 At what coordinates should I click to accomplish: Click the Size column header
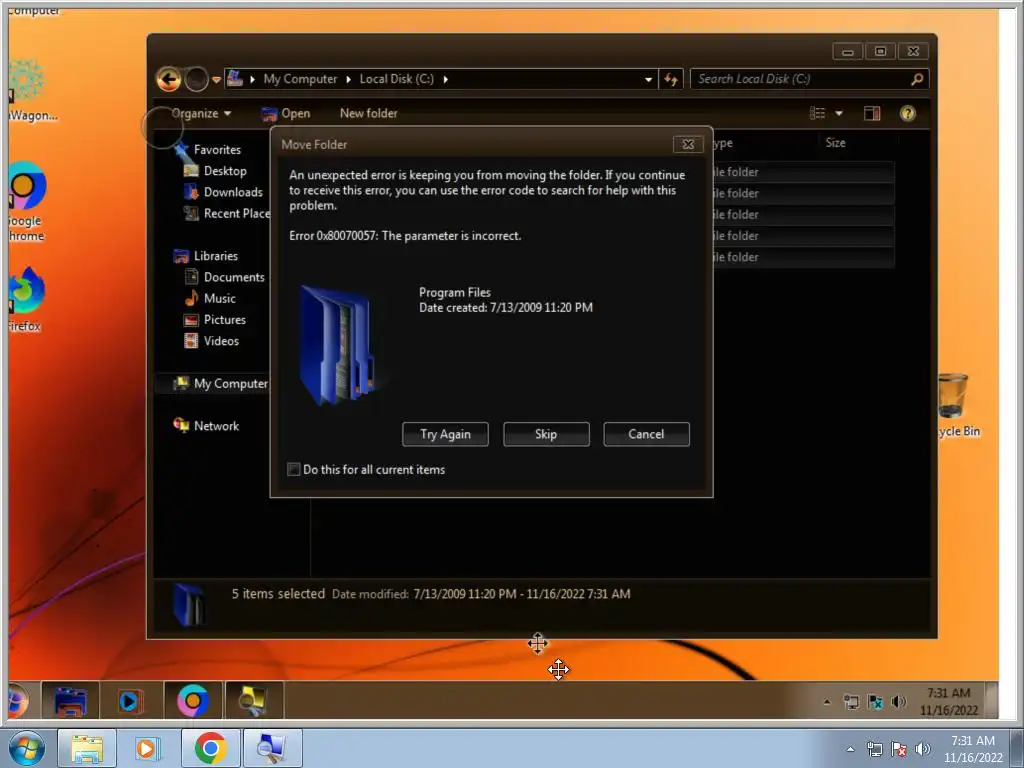pos(835,143)
